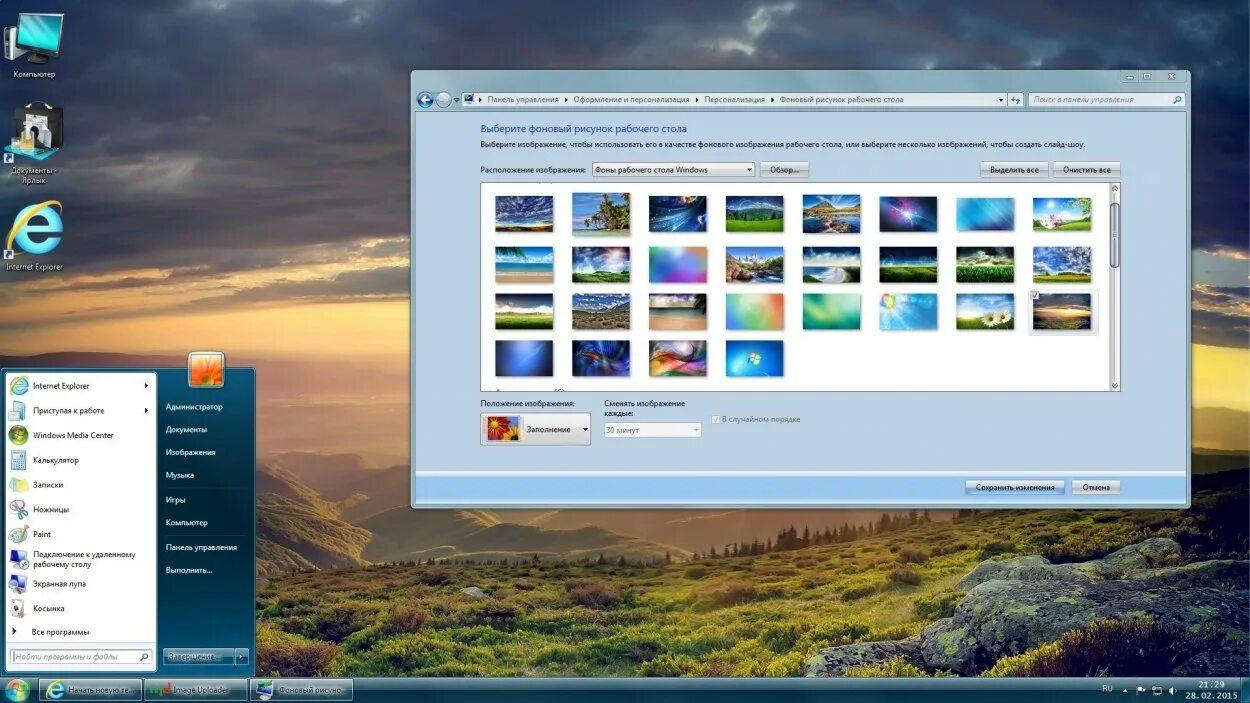Click 'Оформление и персонализация' breadcrumb
Viewport: 1250px width, 703px height.
[631, 100]
